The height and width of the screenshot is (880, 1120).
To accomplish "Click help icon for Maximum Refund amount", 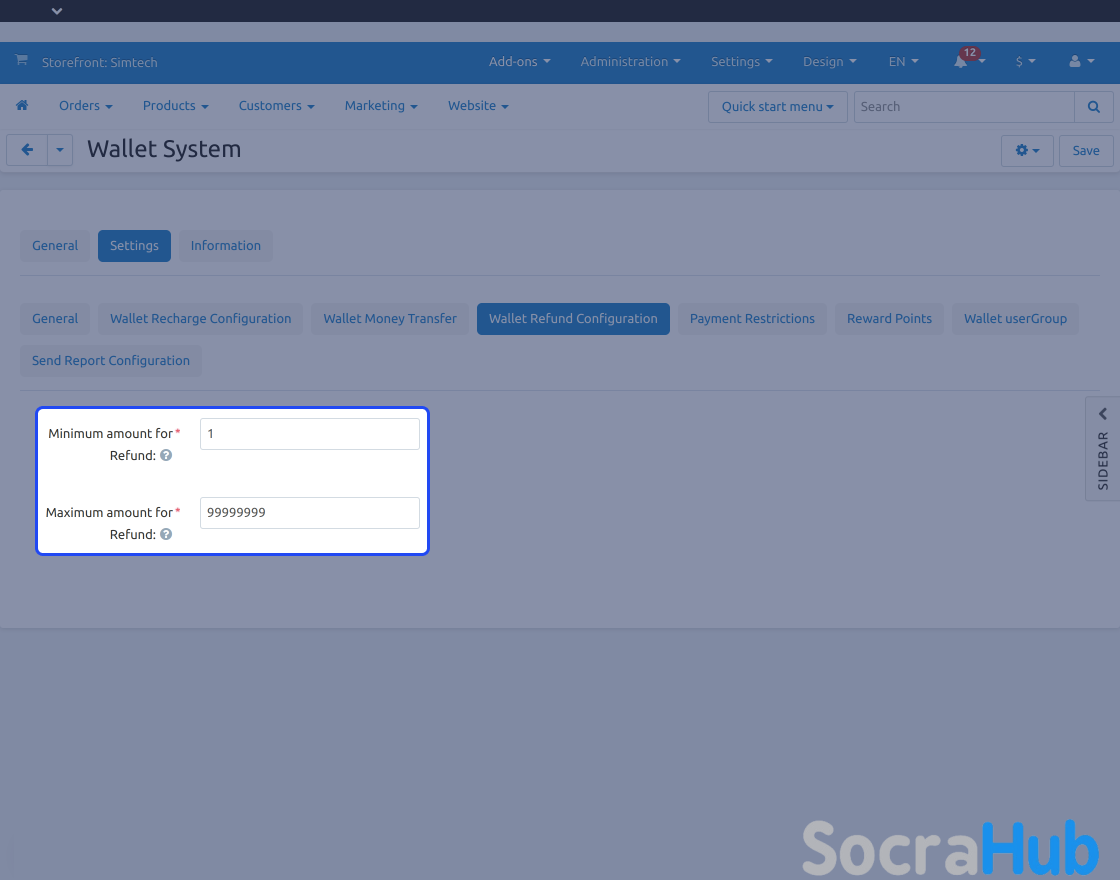I will click(x=166, y=534).
